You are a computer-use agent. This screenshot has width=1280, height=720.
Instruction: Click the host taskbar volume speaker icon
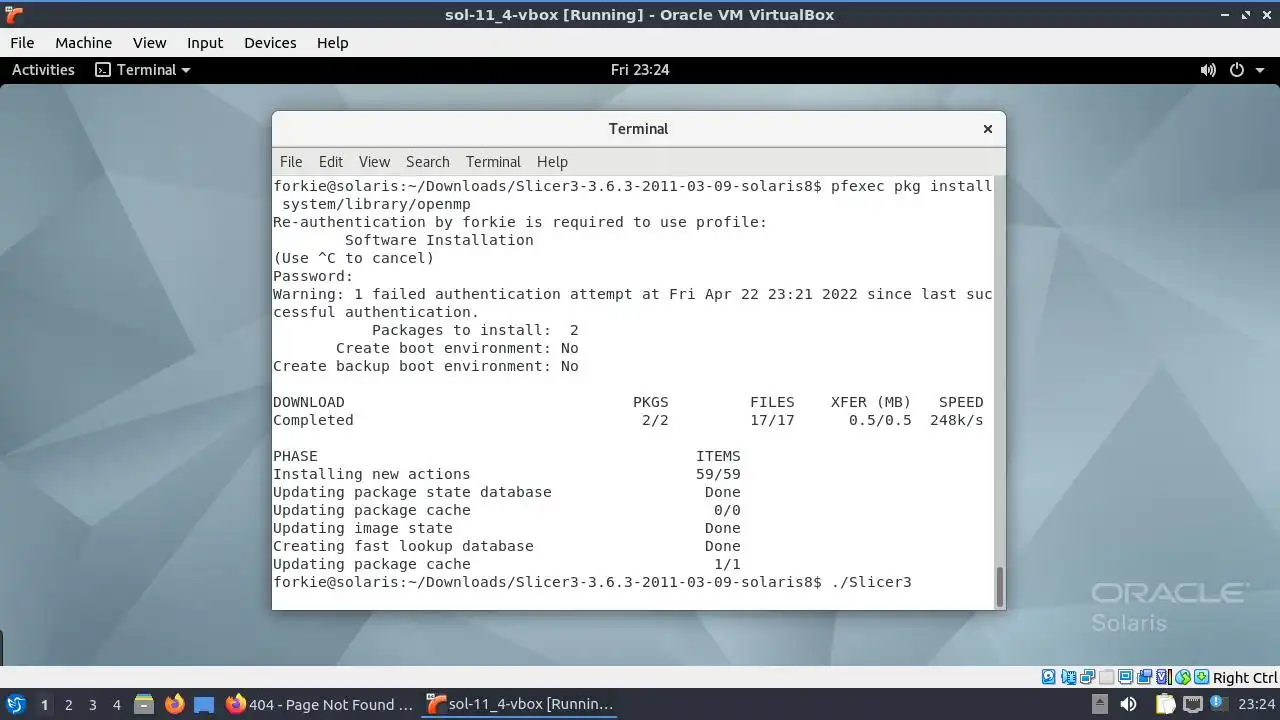[1128, 704]
